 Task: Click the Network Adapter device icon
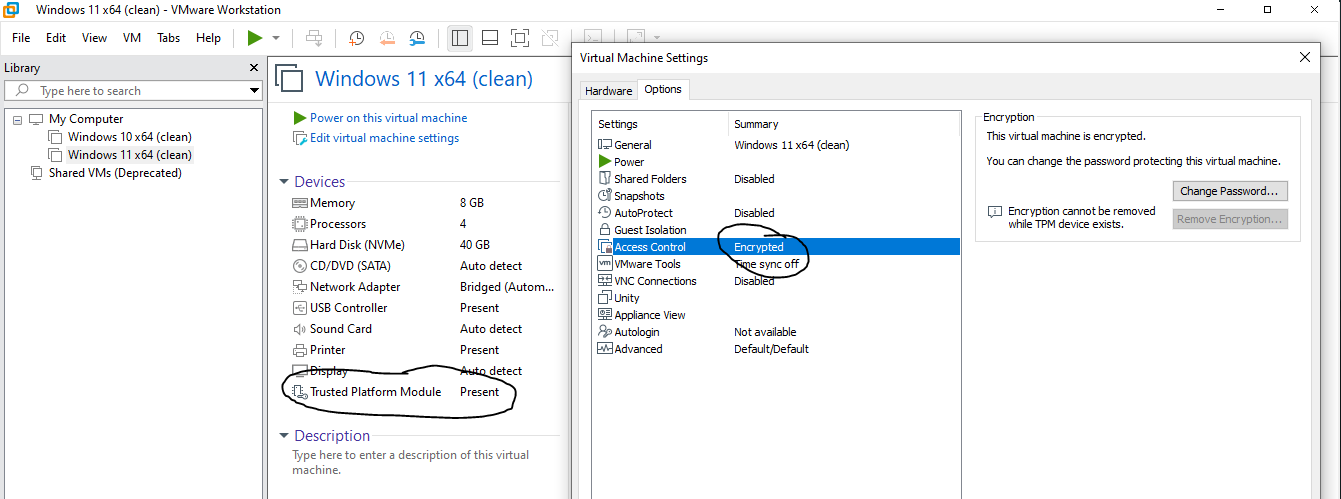[300, 287]
